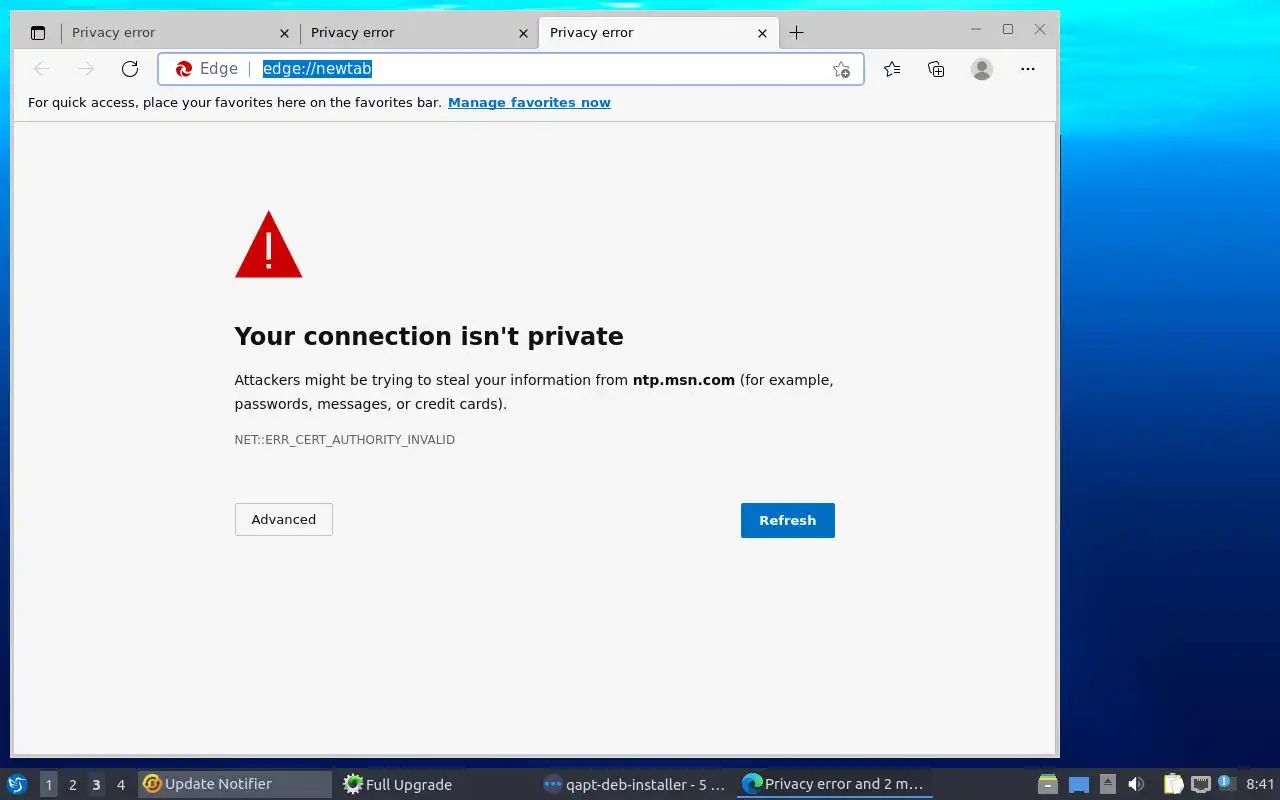Open the network connection tray icon
The image size is (1280, 800).
tap(1201, 784)
